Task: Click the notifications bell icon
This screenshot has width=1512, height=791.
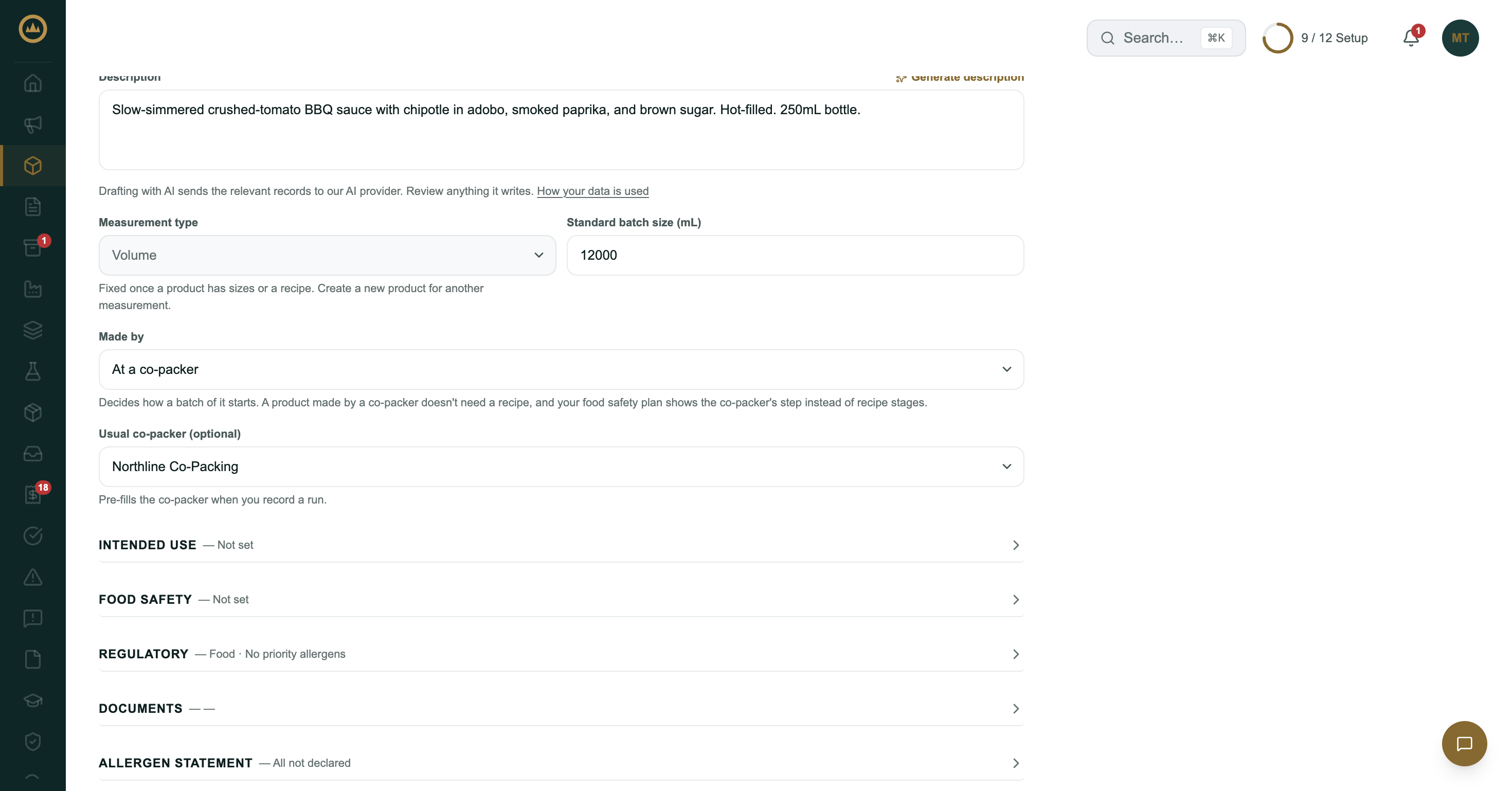Action: (x=1411, y=38)
